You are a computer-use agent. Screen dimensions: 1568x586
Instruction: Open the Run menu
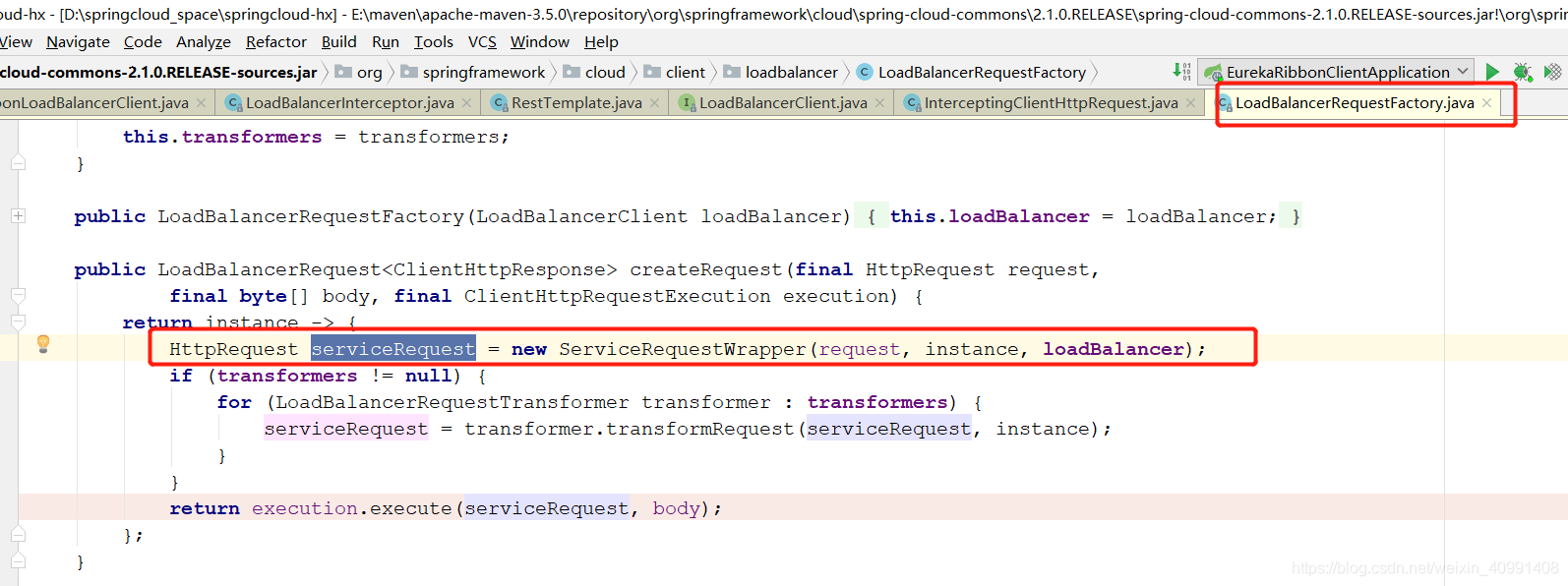pyautogui.click(x=386, y=41)
